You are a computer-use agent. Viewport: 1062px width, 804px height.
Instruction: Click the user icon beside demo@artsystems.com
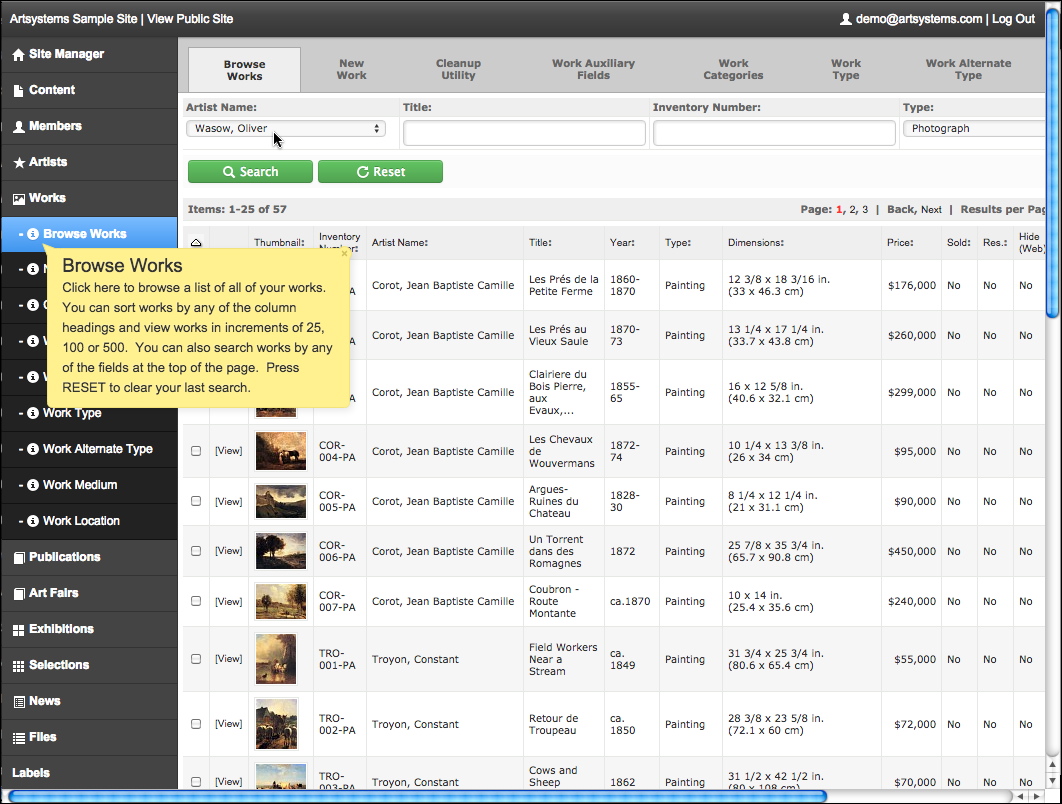point(845,19)
